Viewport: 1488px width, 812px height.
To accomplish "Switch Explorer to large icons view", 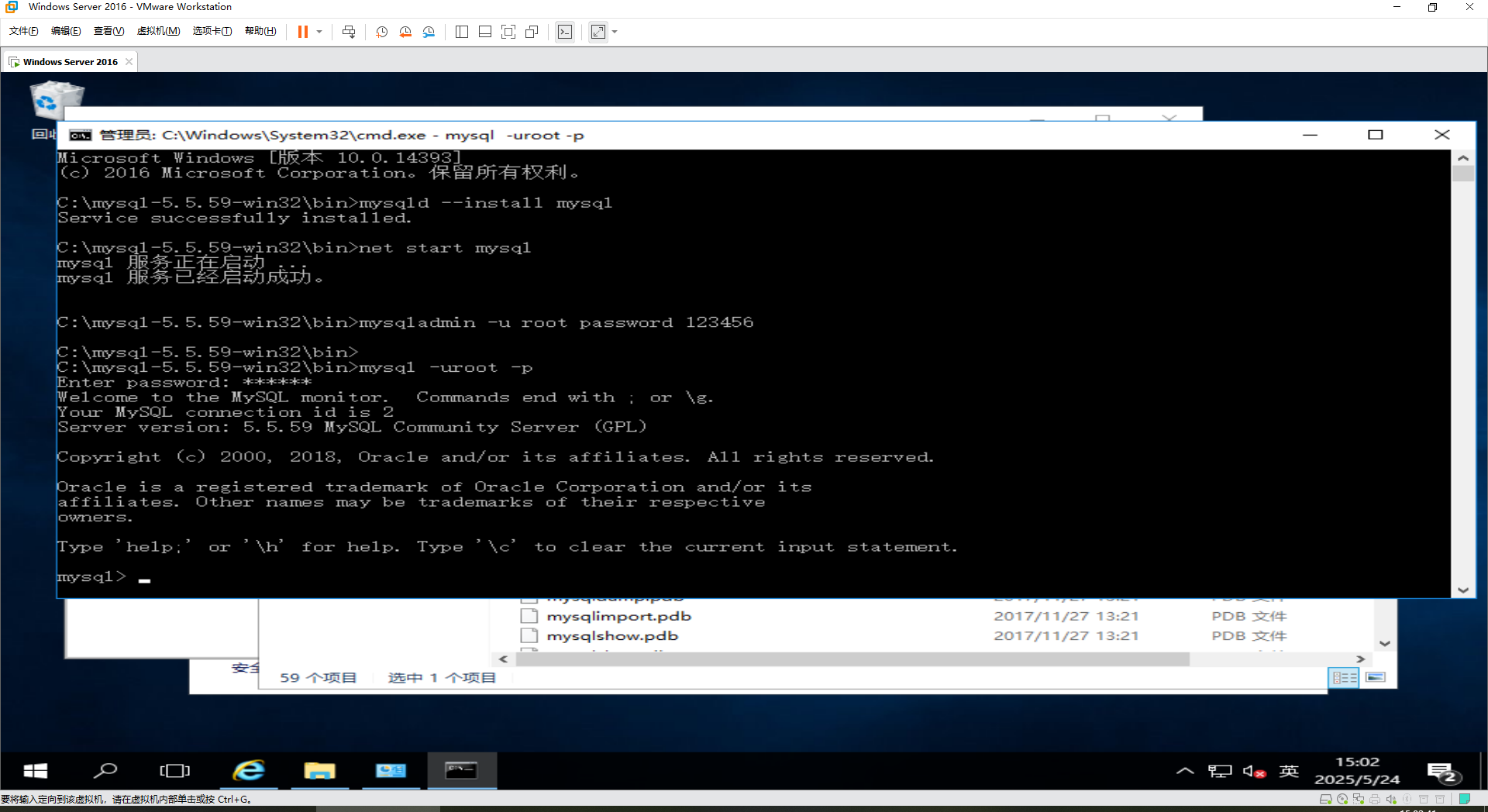I will [x=1376, y=678].
